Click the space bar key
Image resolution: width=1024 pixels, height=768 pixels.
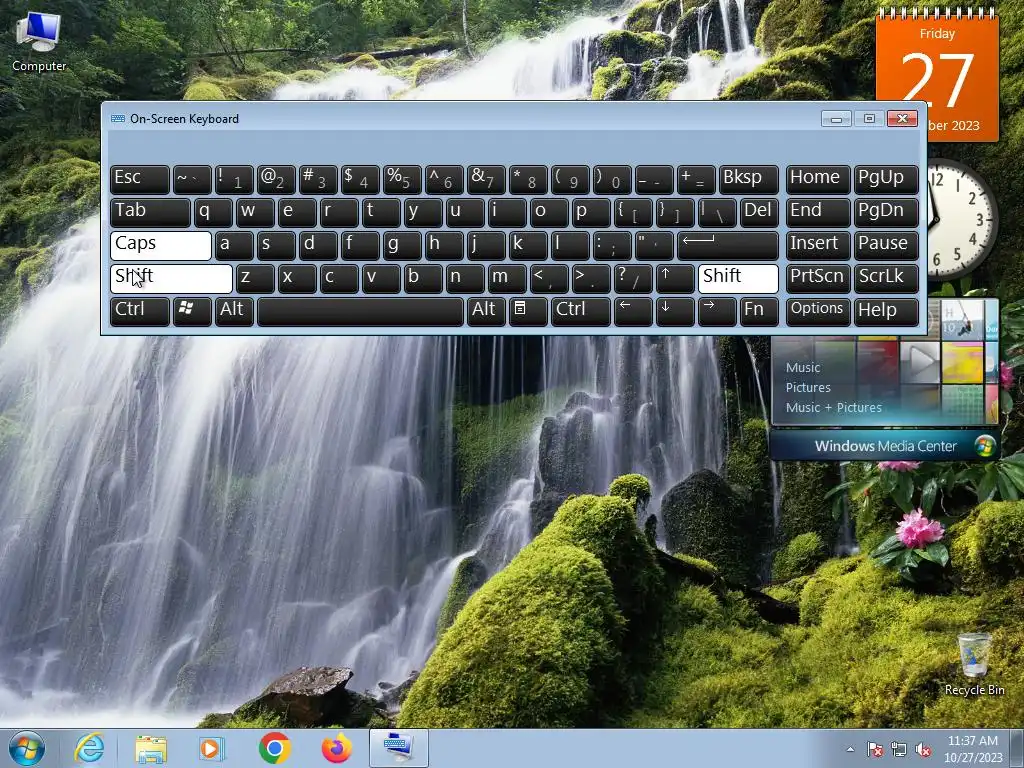point(360,311)
